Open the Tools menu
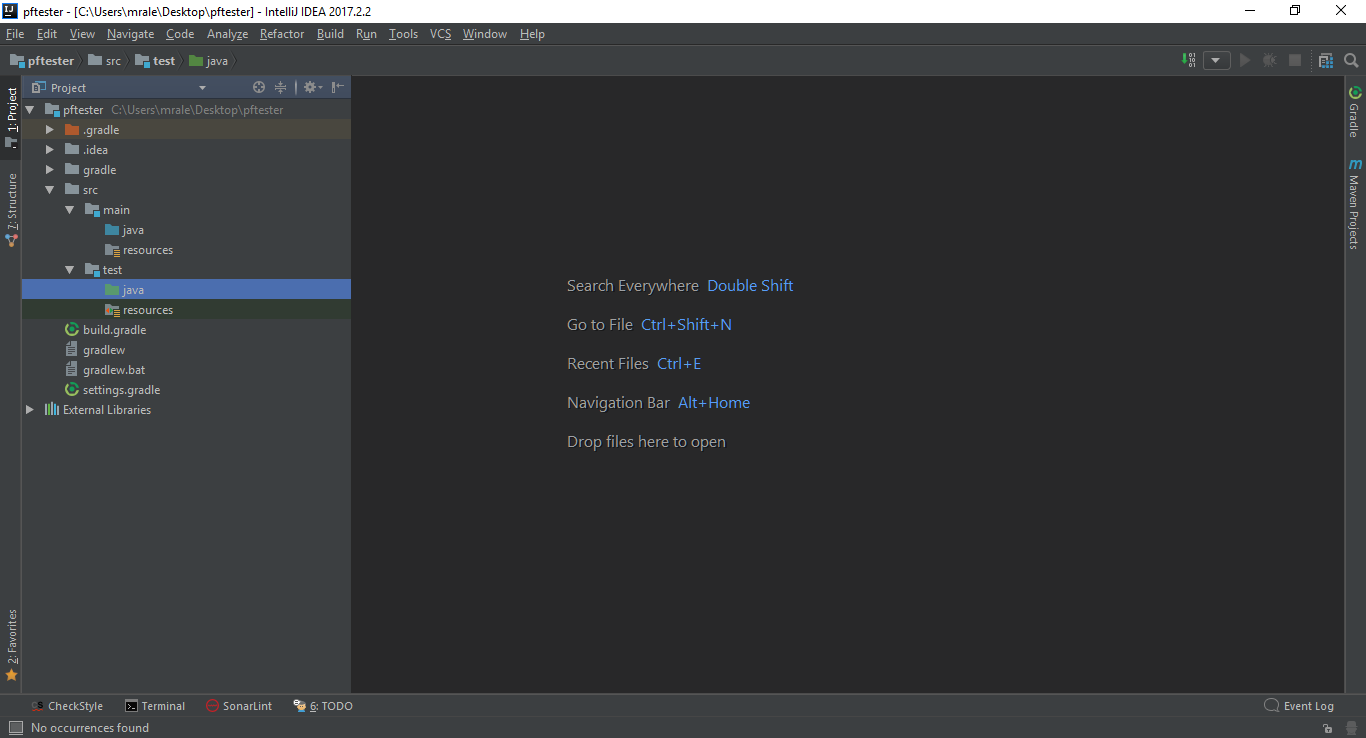 pos(404,34)
